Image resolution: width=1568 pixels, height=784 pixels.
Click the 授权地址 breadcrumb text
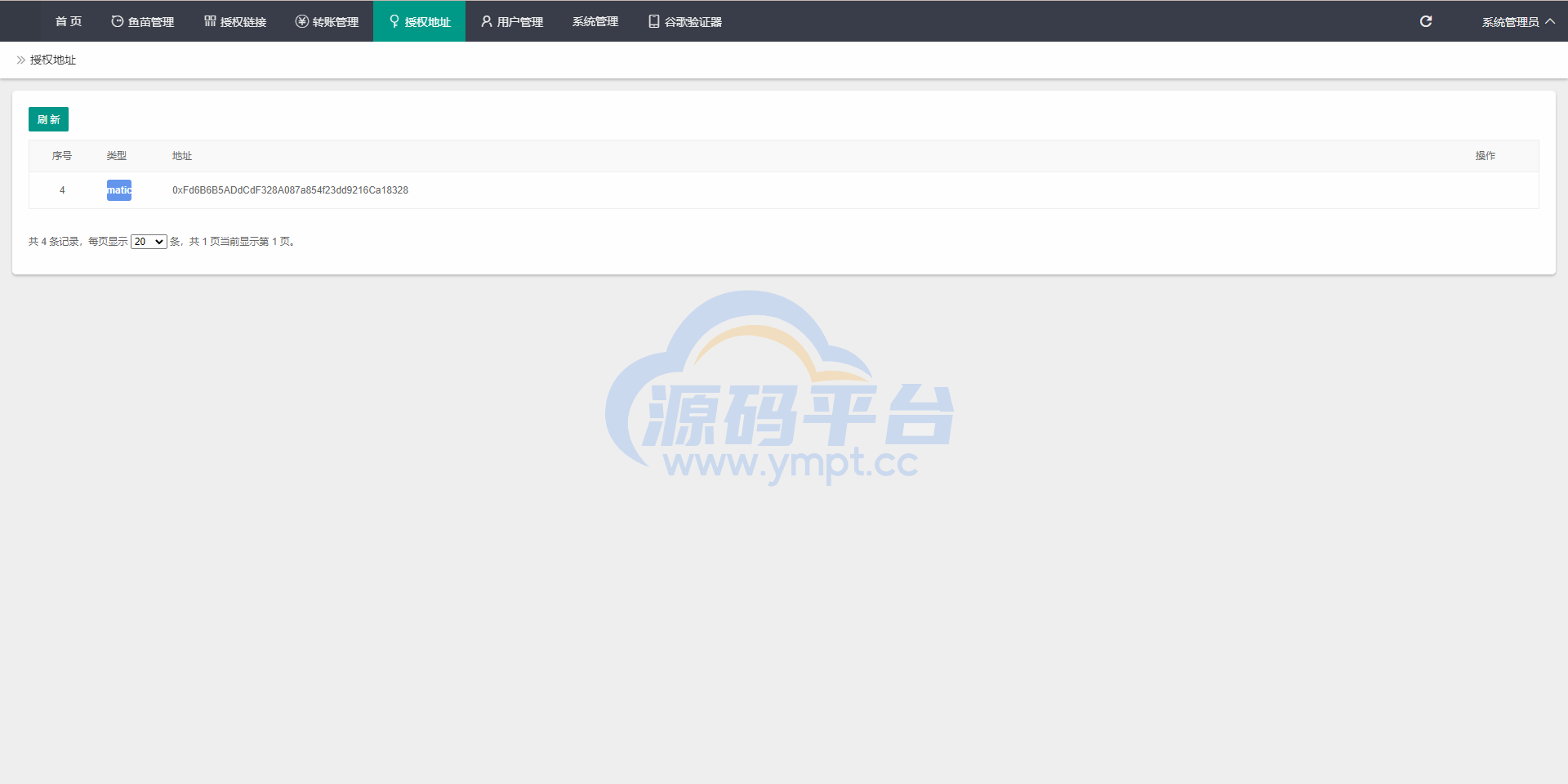point(53,60)
